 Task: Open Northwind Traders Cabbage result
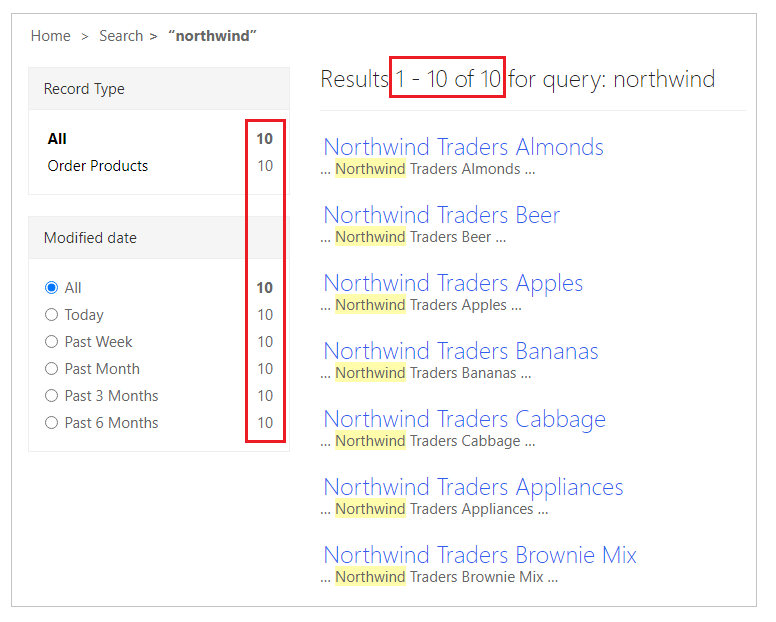(x=464, y=419)
